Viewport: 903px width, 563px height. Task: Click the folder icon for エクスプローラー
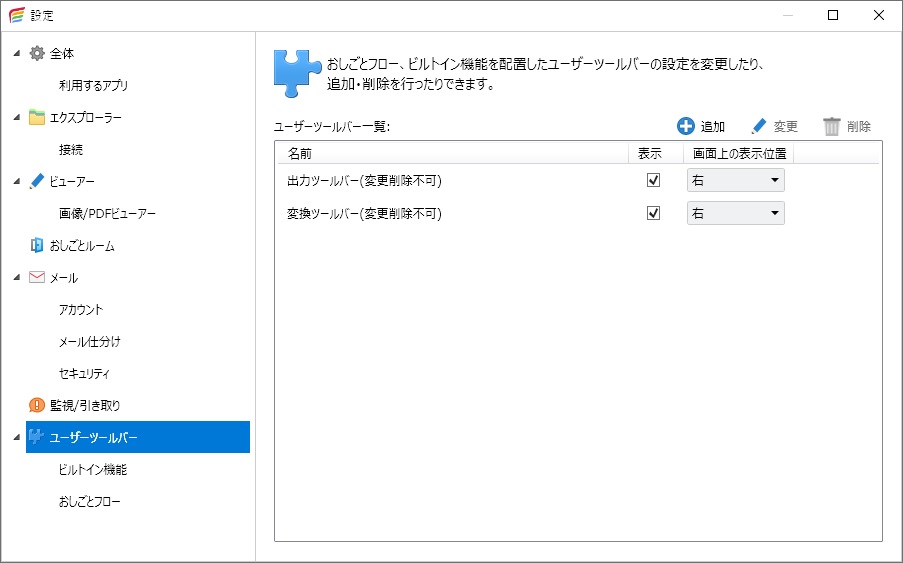click(x=37, y=117)
